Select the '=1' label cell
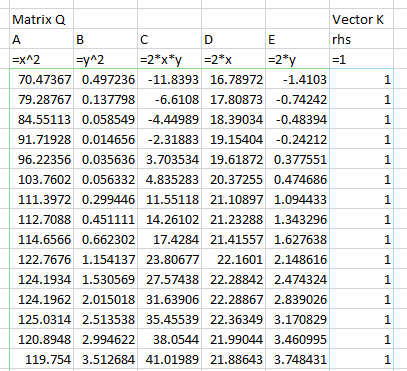 (x=361, y=59)
